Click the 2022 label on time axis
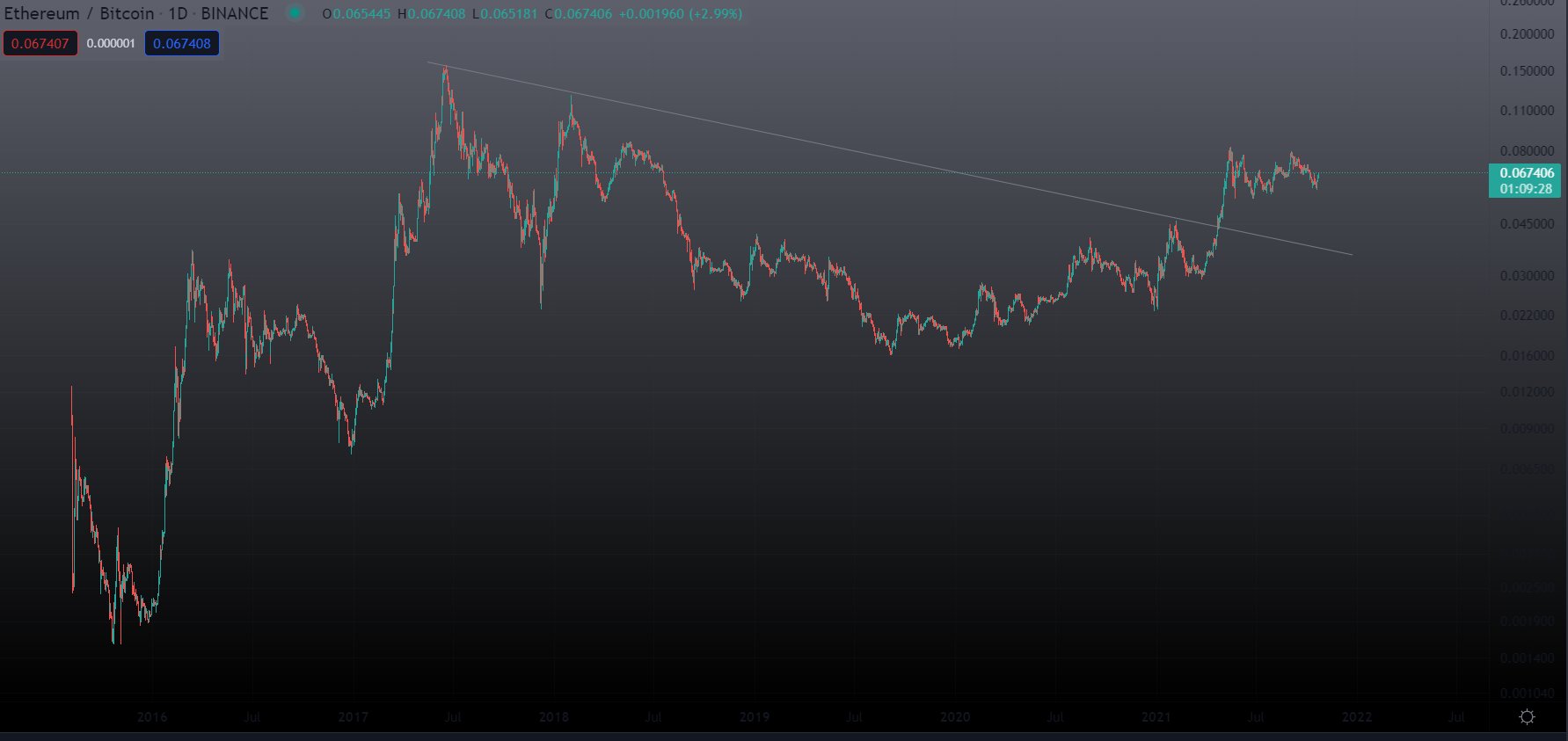 (x=1356, y=717)
